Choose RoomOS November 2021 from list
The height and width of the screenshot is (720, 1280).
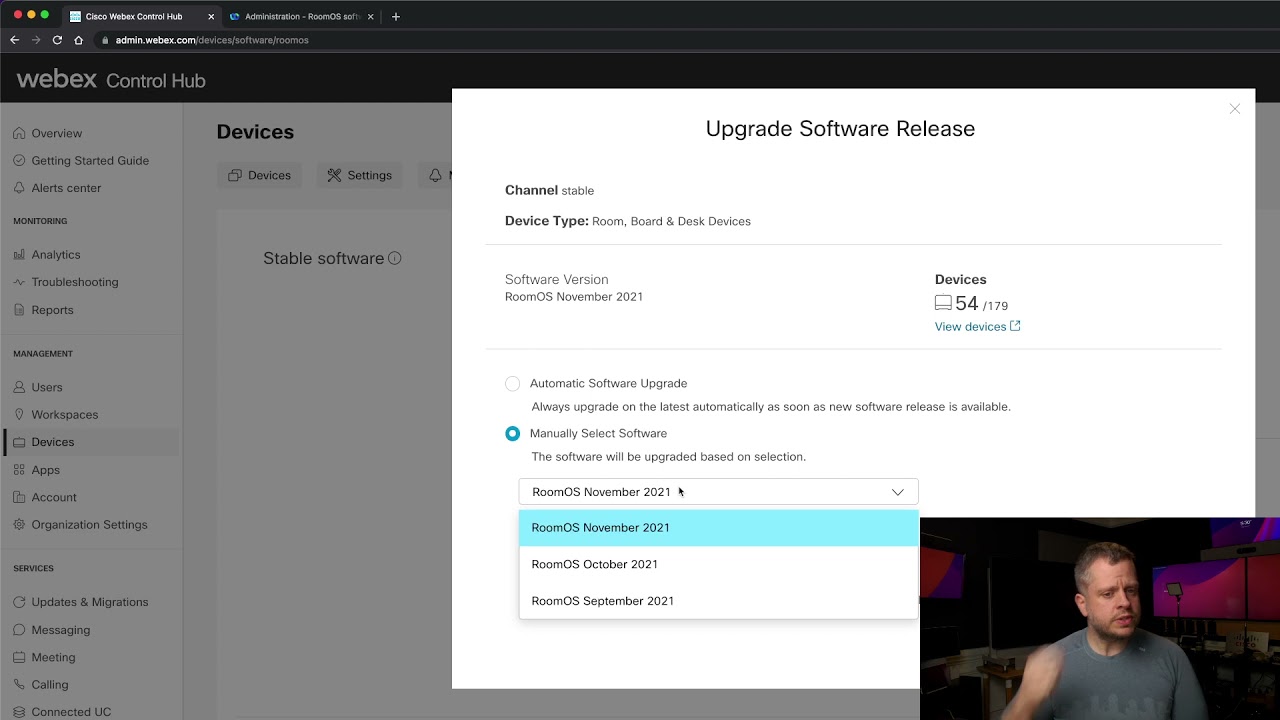tap(718, 528)
